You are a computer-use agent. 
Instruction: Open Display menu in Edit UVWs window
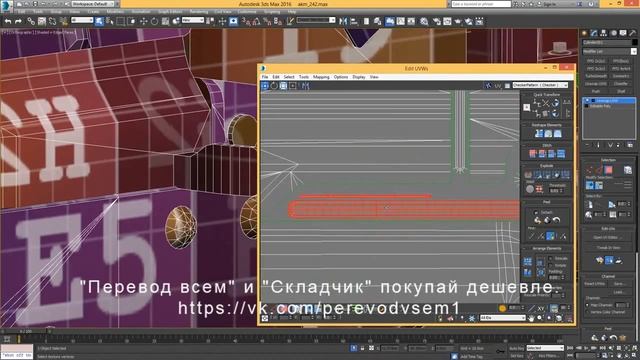[x=359, y=77]
